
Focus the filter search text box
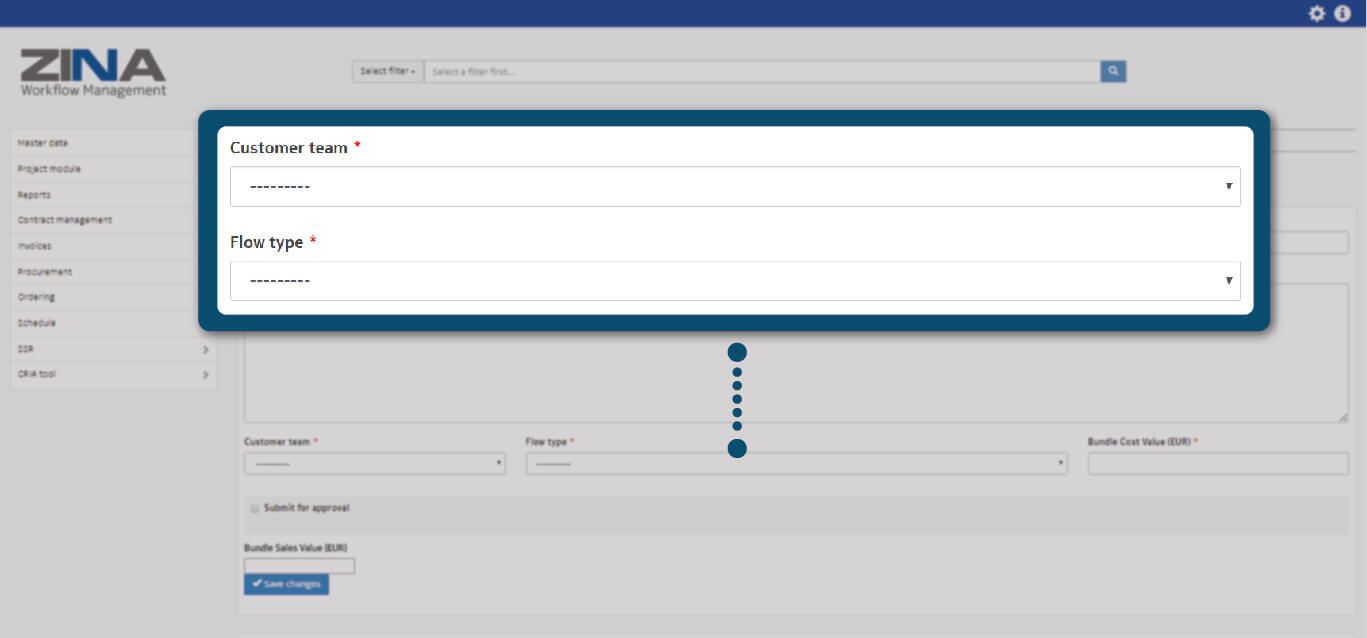762,71
